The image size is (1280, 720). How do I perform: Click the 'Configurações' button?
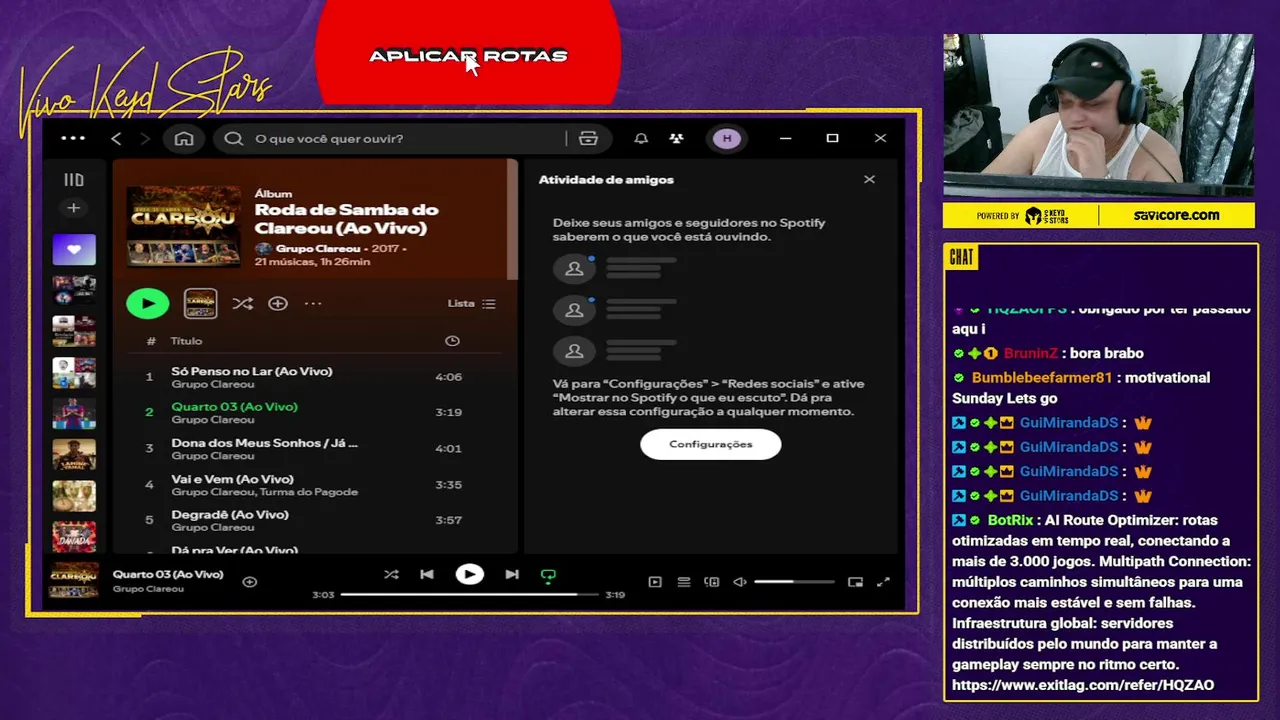[x=711, y=444]
